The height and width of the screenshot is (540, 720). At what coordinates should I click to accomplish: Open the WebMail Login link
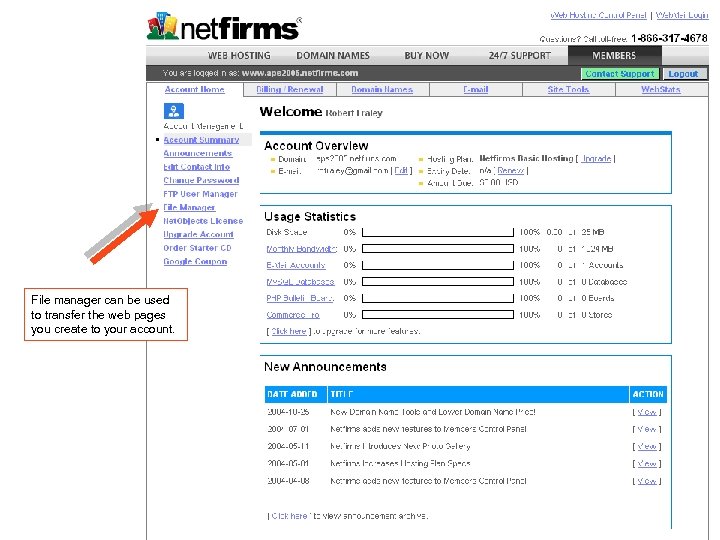(682, 15)
